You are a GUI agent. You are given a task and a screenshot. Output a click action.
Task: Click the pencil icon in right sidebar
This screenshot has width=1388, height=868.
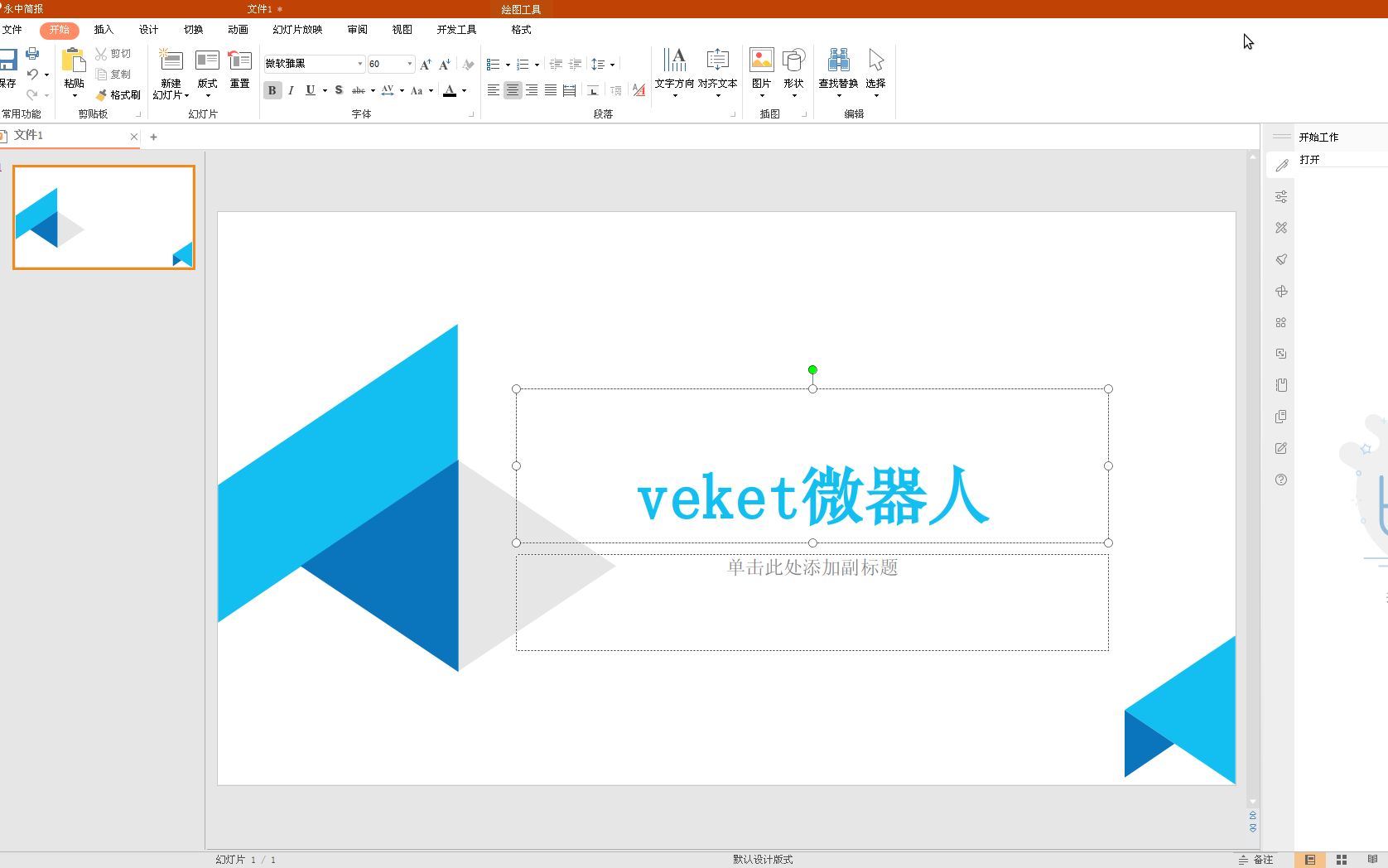(x=1281, y=165)
